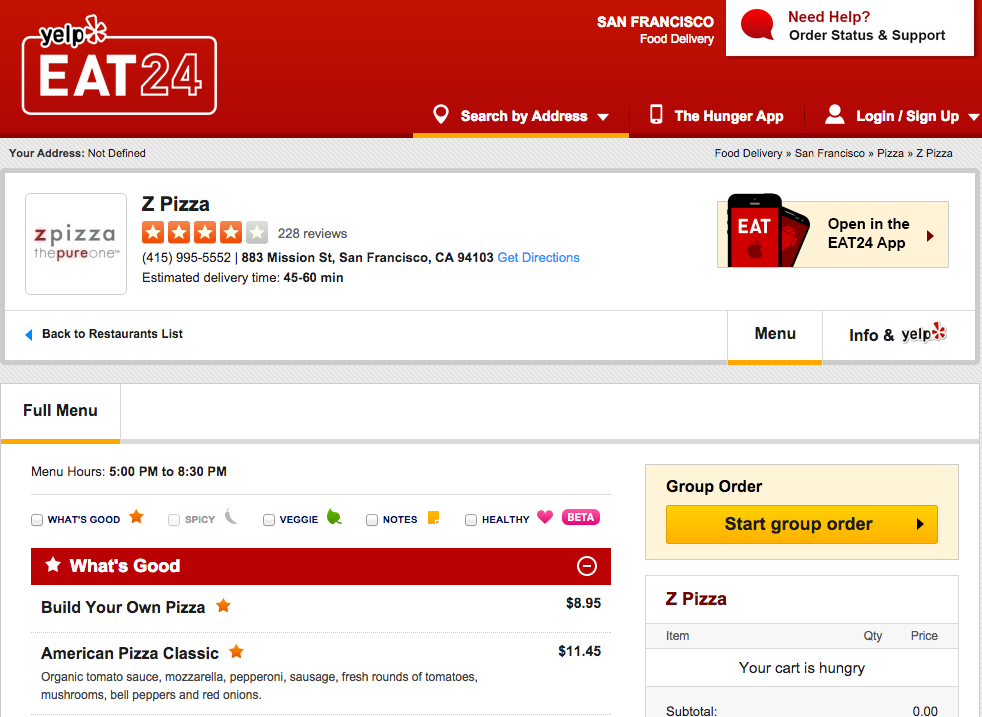Open the Get Directions link

[539, 257]
